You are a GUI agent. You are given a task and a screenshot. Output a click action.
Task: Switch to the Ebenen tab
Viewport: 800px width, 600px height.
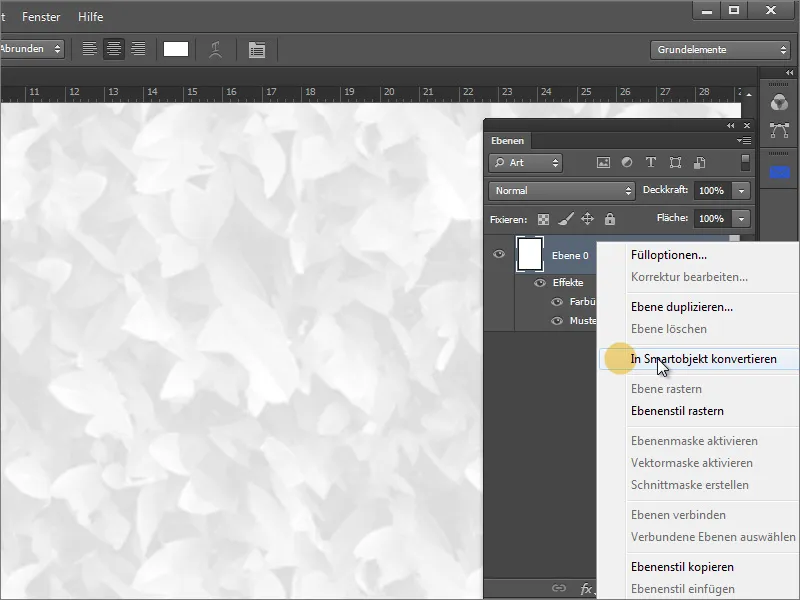tap(507, 140)
